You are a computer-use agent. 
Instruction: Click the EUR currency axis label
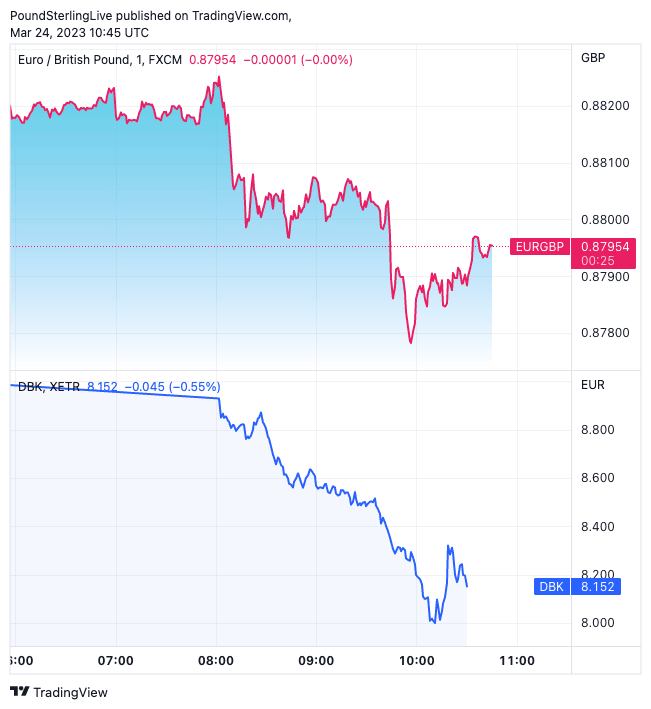click(x=593, y=385)
